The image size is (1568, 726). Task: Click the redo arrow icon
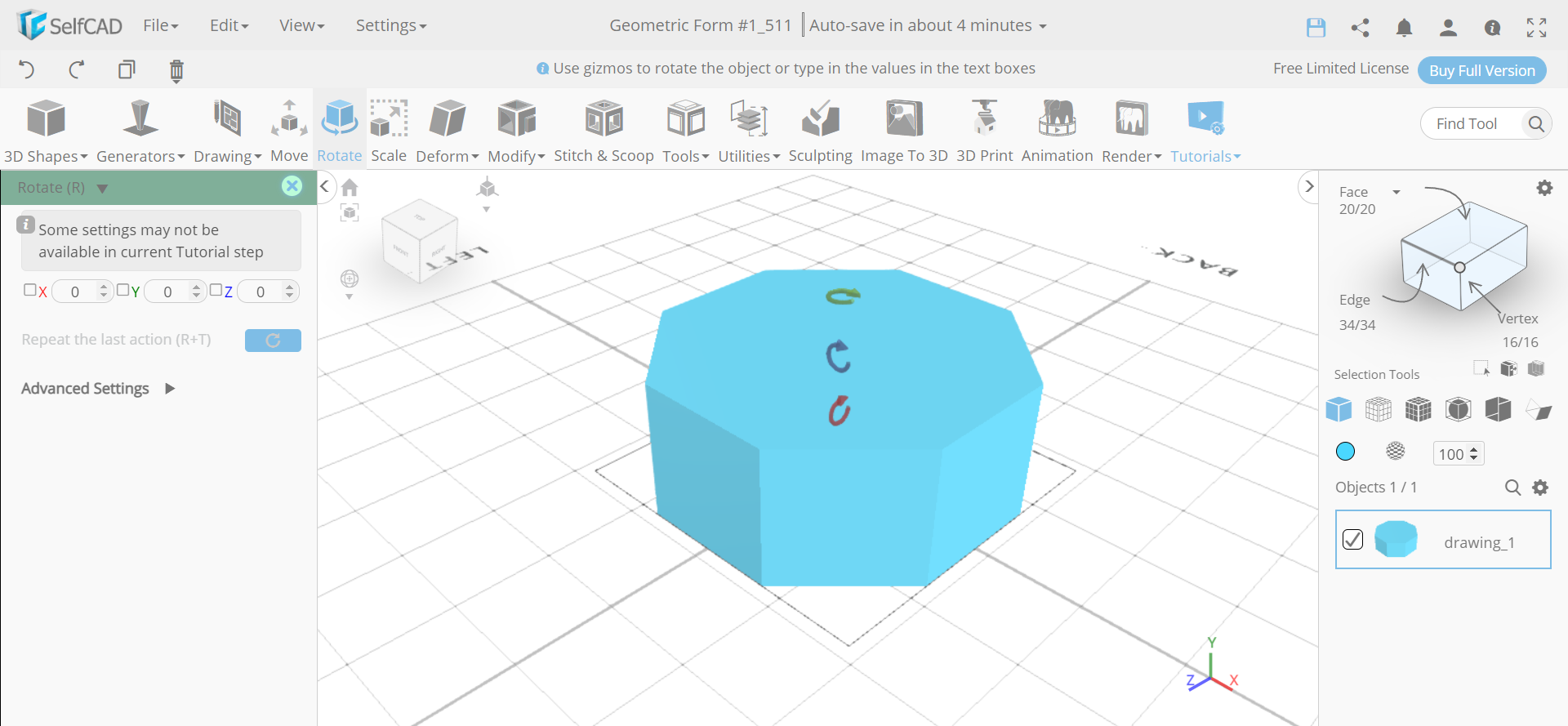click(77, 69)
